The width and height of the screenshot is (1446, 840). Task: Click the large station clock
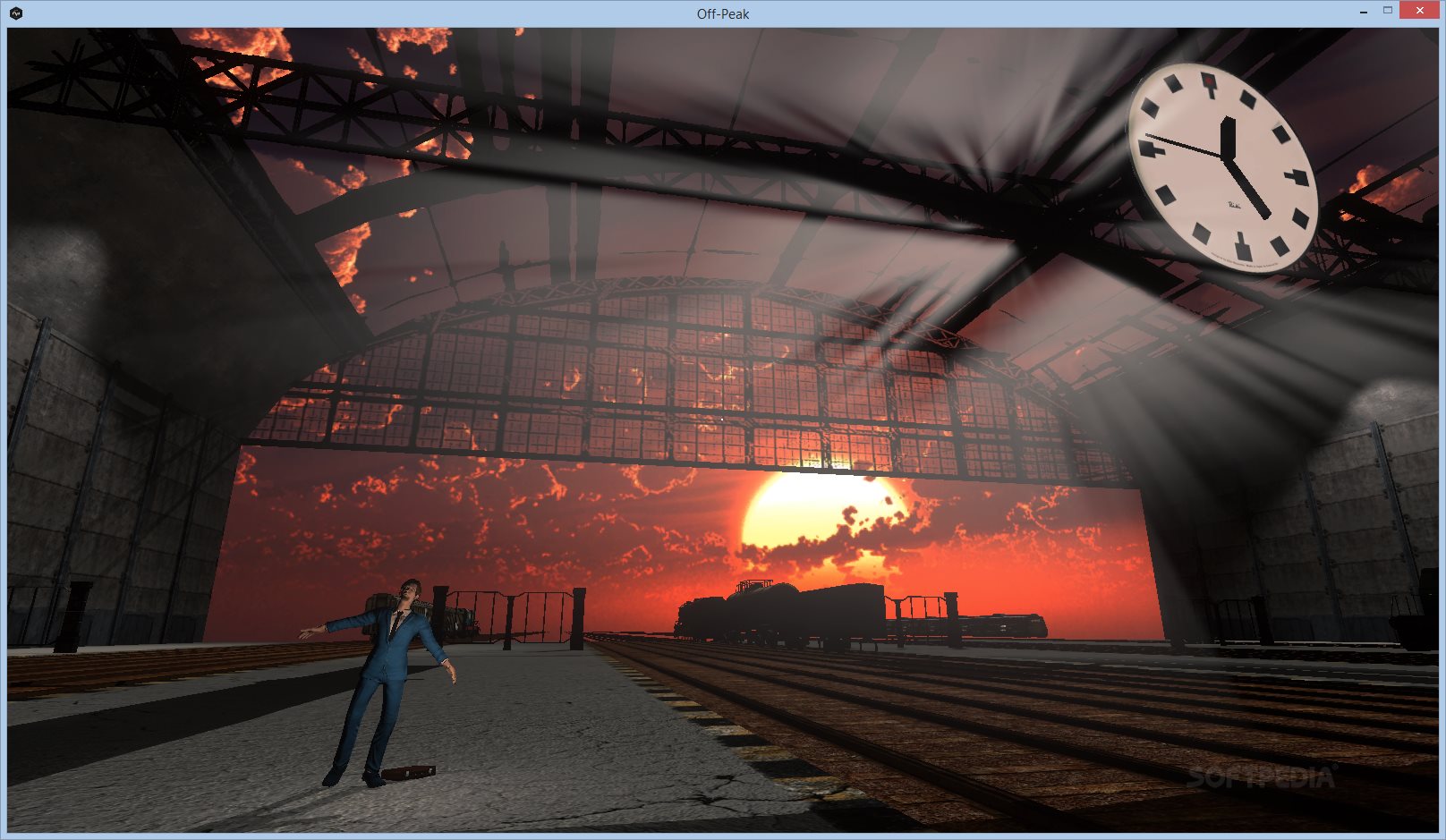point(1222,167)
